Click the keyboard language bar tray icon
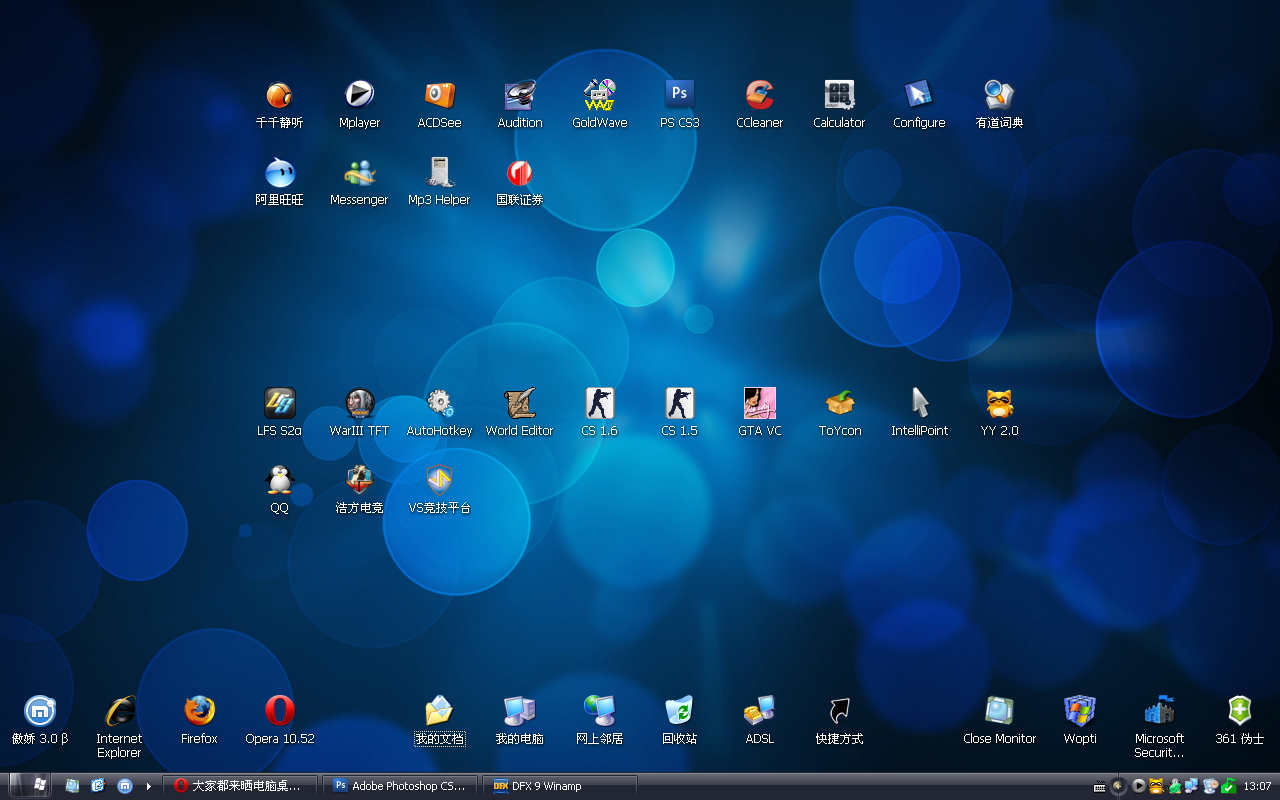 pyautogui.click(x=1100, y=786)
